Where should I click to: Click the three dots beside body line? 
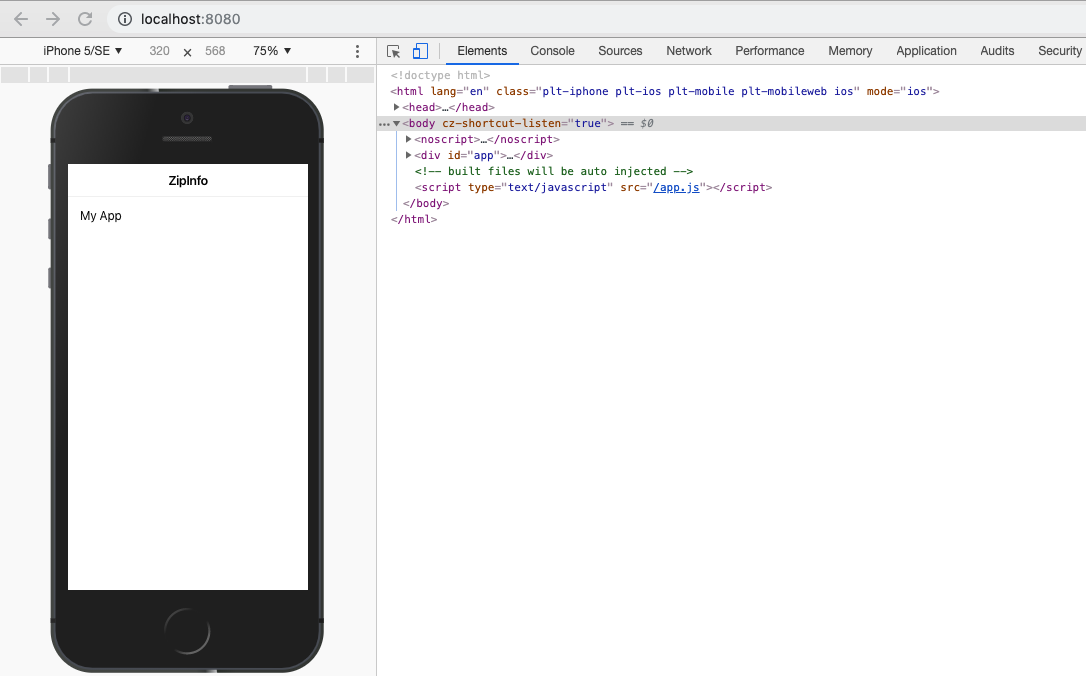point(384,124)
